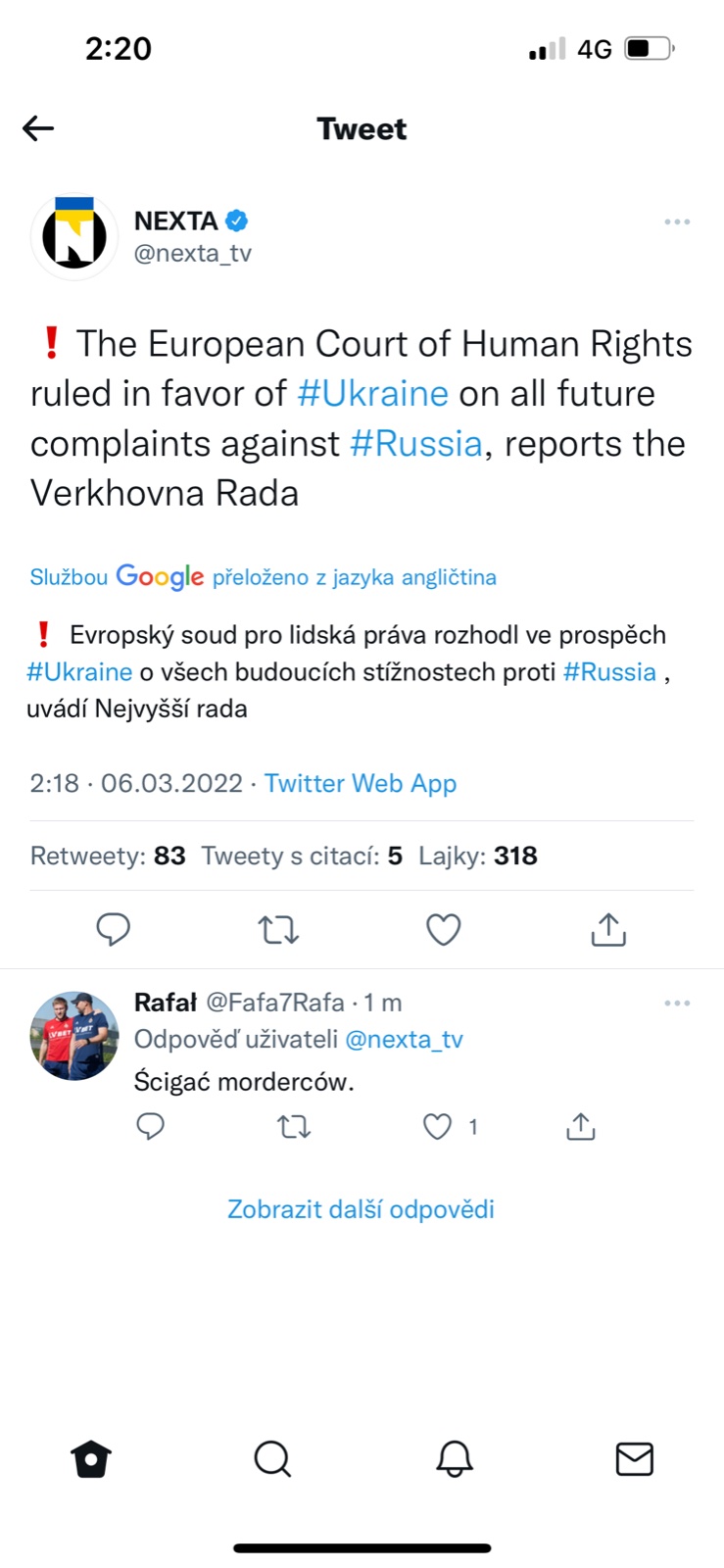Viewport: 724px width, 1568px height.
Task: View the list of 83 retweets
Action: (x=108, y=856)
